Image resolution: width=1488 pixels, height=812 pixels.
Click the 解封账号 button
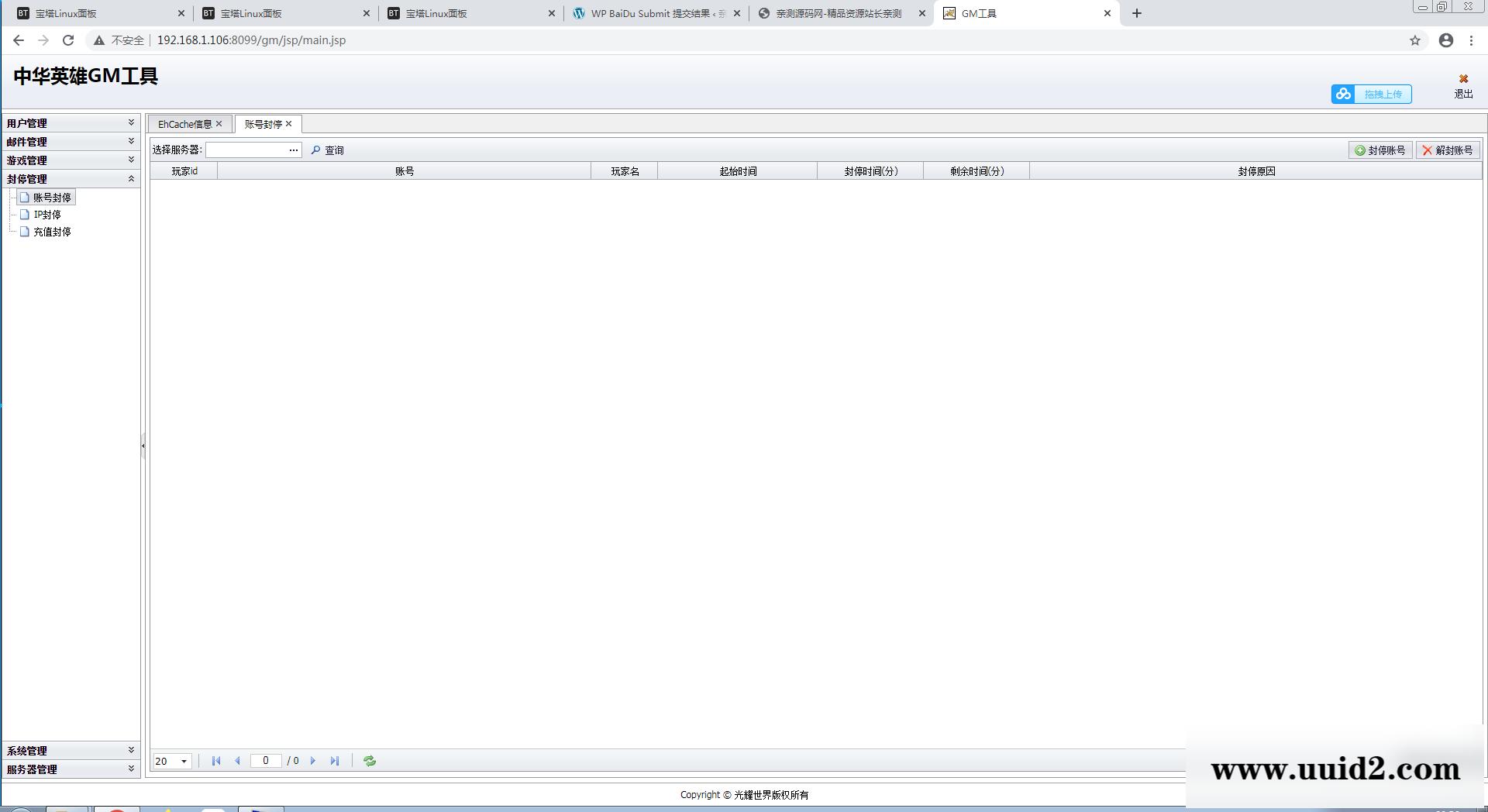click(1447, 150)
